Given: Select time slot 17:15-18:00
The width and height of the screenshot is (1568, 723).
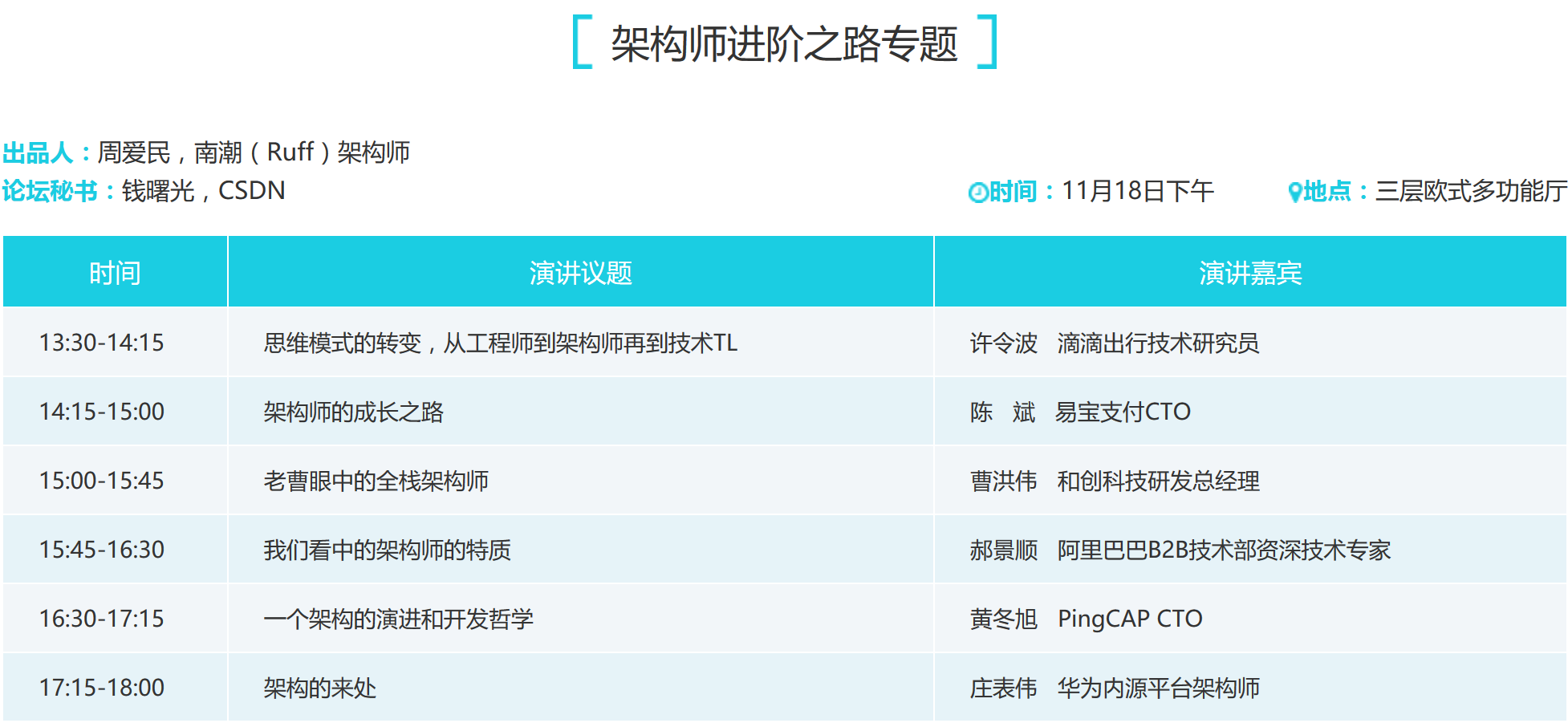Looking at the screenshot, I should point(102,688).
